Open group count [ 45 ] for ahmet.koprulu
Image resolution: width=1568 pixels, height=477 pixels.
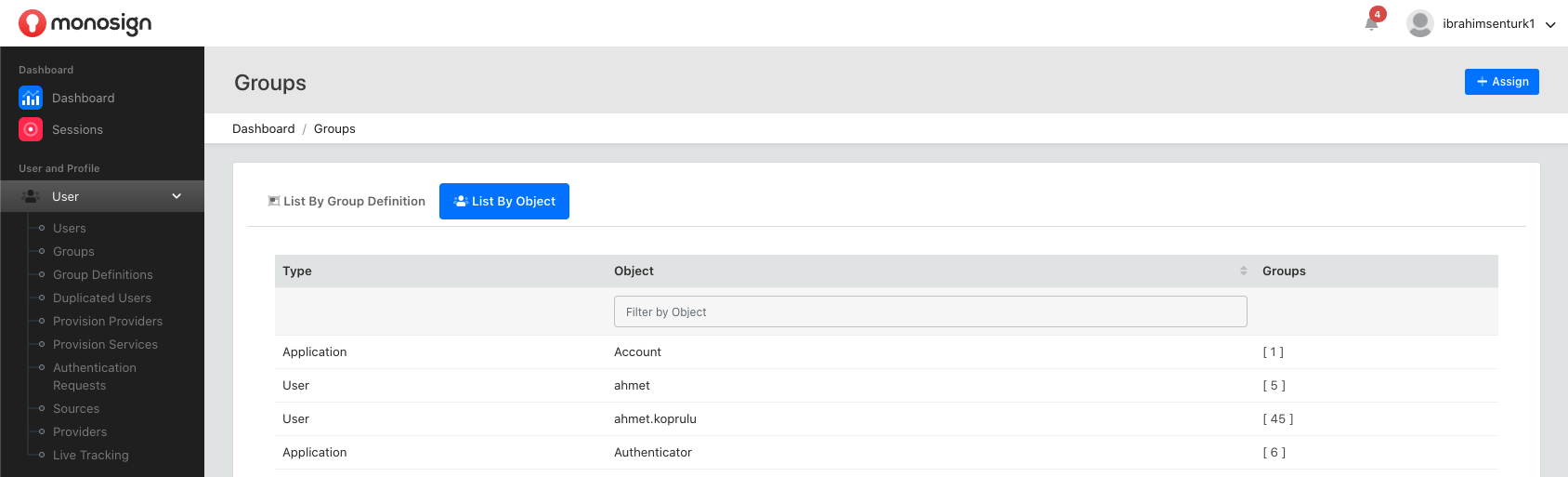pos(1277,418)
